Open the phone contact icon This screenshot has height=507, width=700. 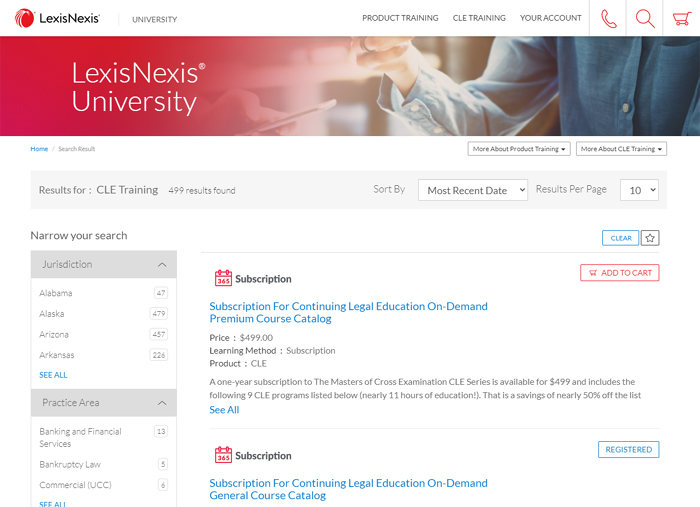click(x=608, y=18)
